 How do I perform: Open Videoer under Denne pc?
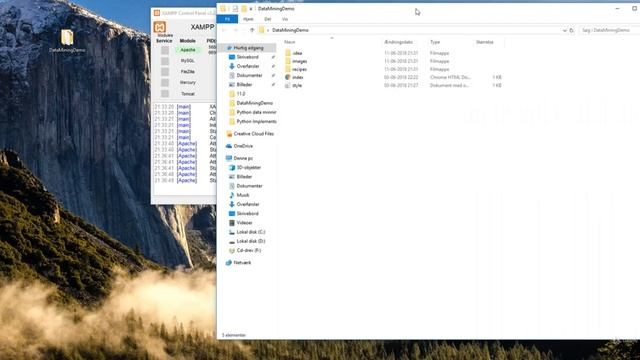click(x=244, y=223)
